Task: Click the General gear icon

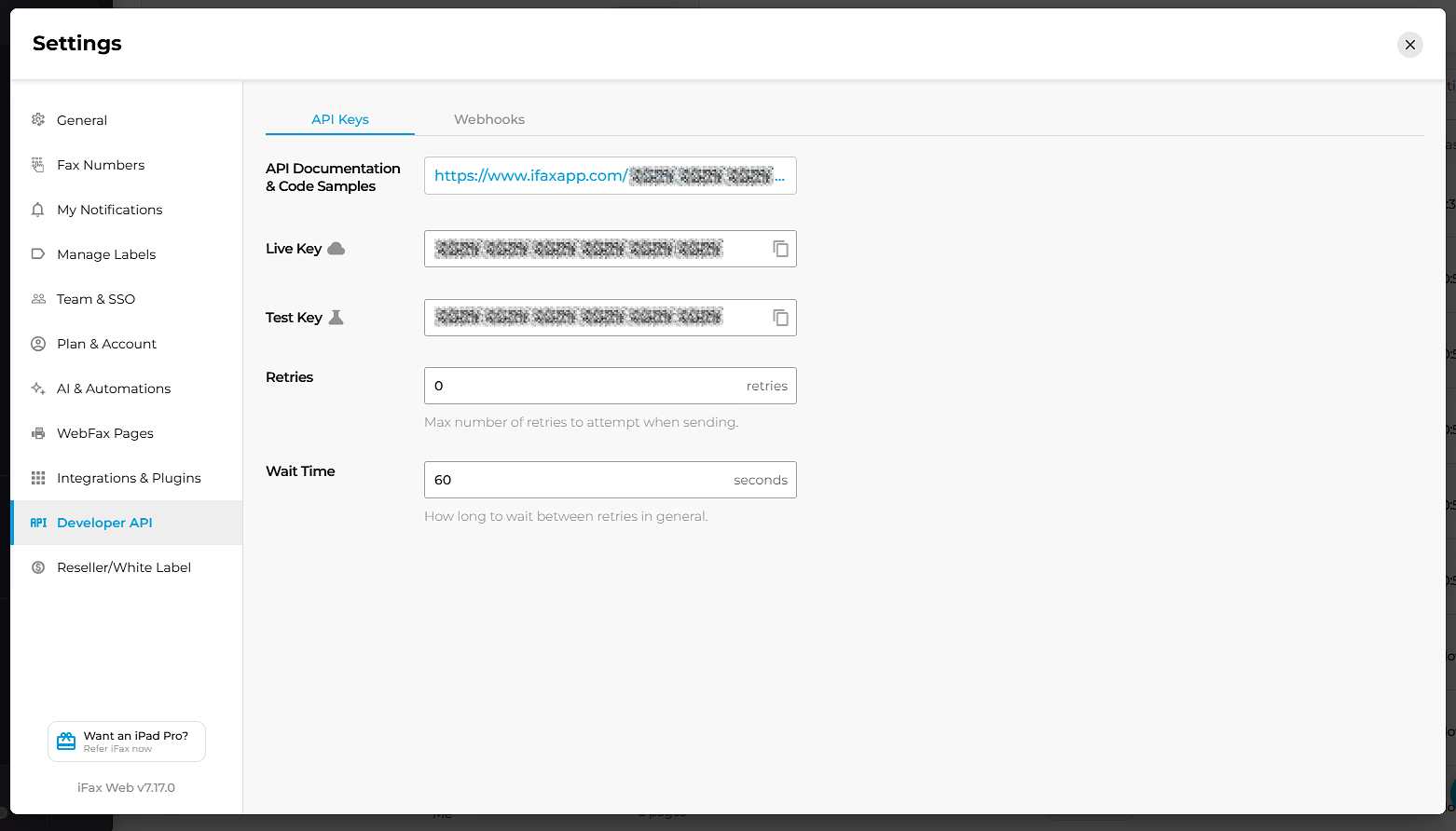Action: (x=38, y=119)
